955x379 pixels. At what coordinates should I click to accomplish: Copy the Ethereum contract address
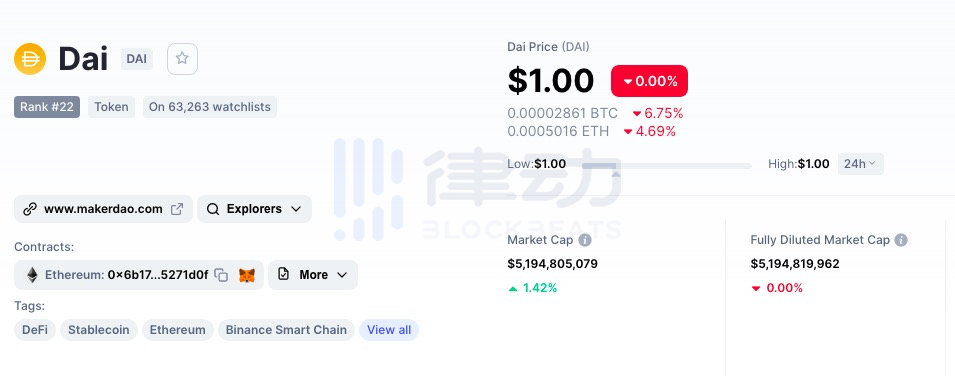[x=222, y=275]
